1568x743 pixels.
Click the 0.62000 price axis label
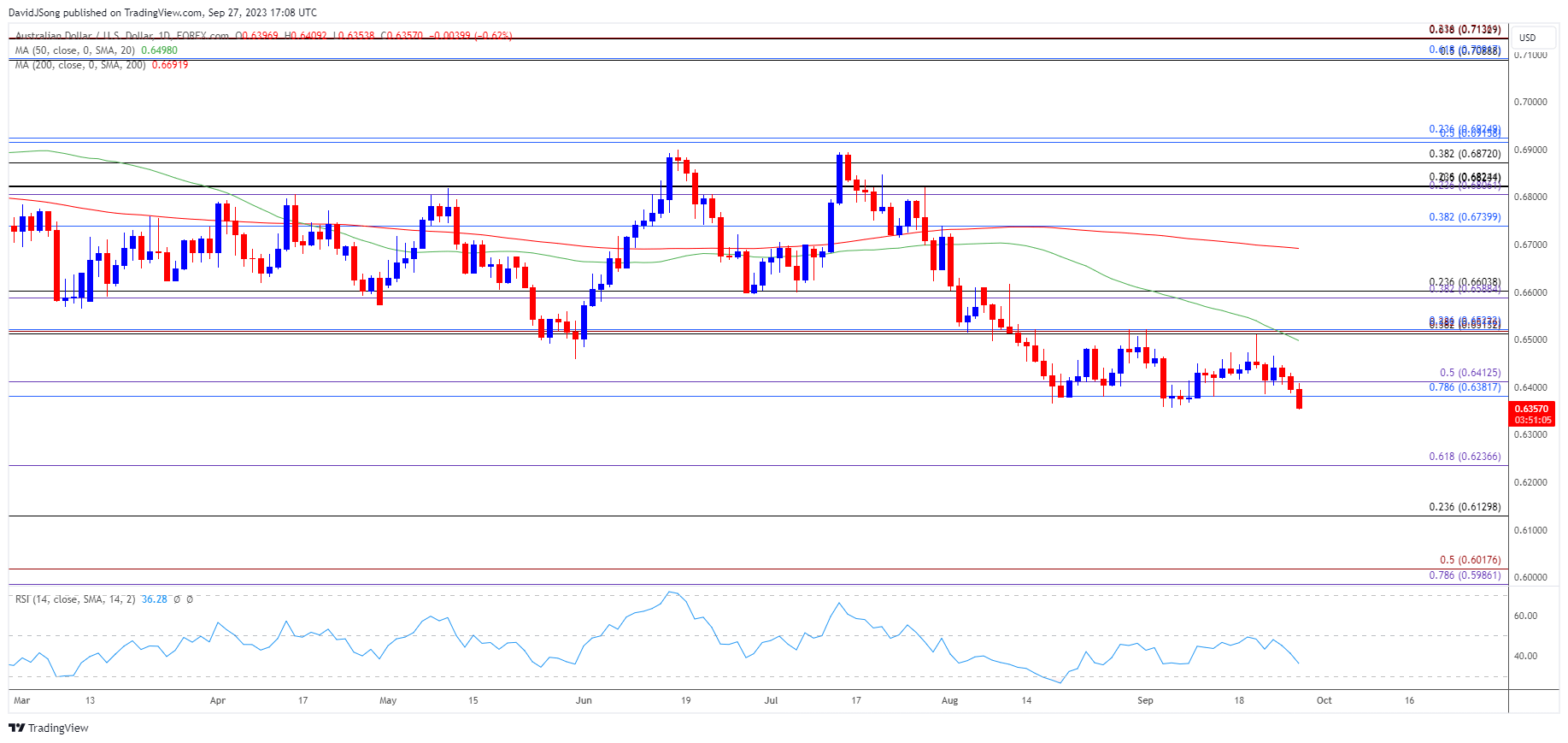(1530, 482)
